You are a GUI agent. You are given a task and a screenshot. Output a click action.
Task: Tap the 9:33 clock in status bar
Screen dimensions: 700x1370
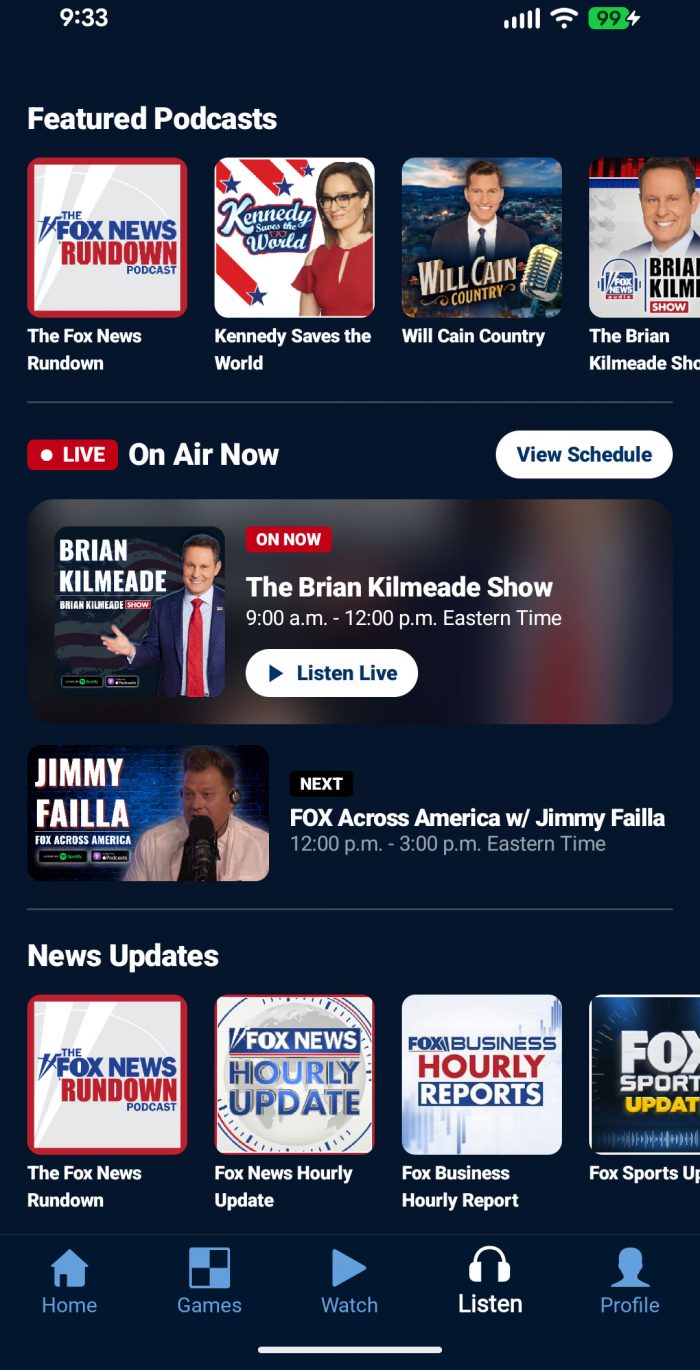point(84,18)
